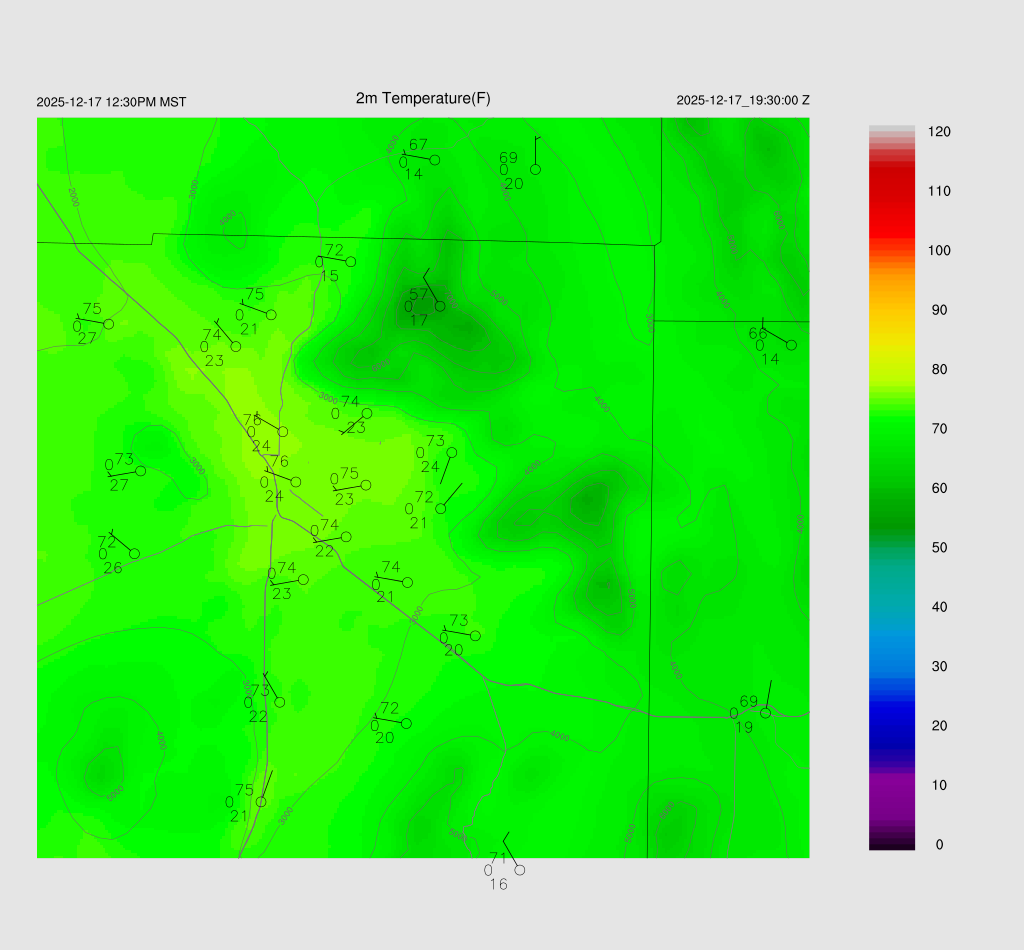Screen dimensions: 1024x950
Task: Select the station circle reading 75 over 27
Action: pyautogui.click(x=108, y=324)
